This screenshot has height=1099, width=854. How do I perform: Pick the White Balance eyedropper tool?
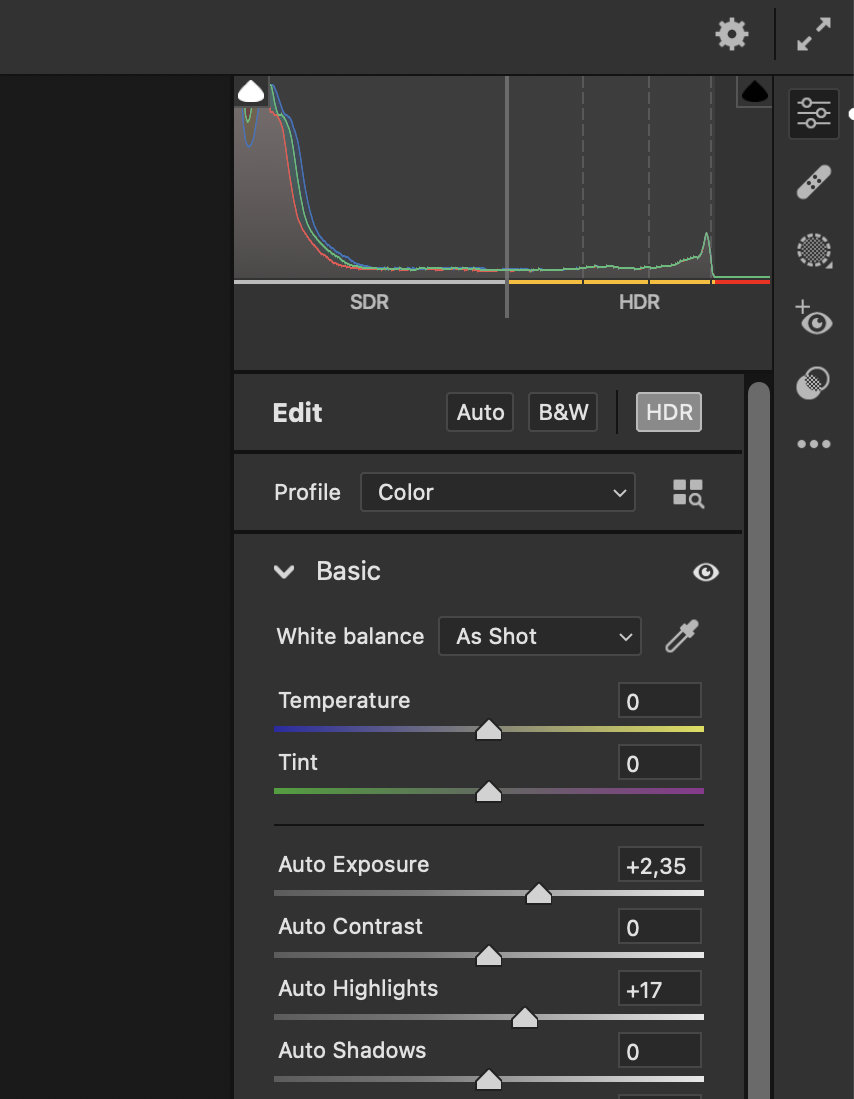coord(682,636)
